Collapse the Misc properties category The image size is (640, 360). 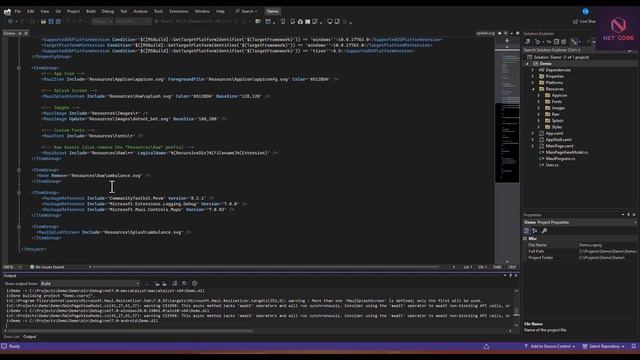coord(525,239)
